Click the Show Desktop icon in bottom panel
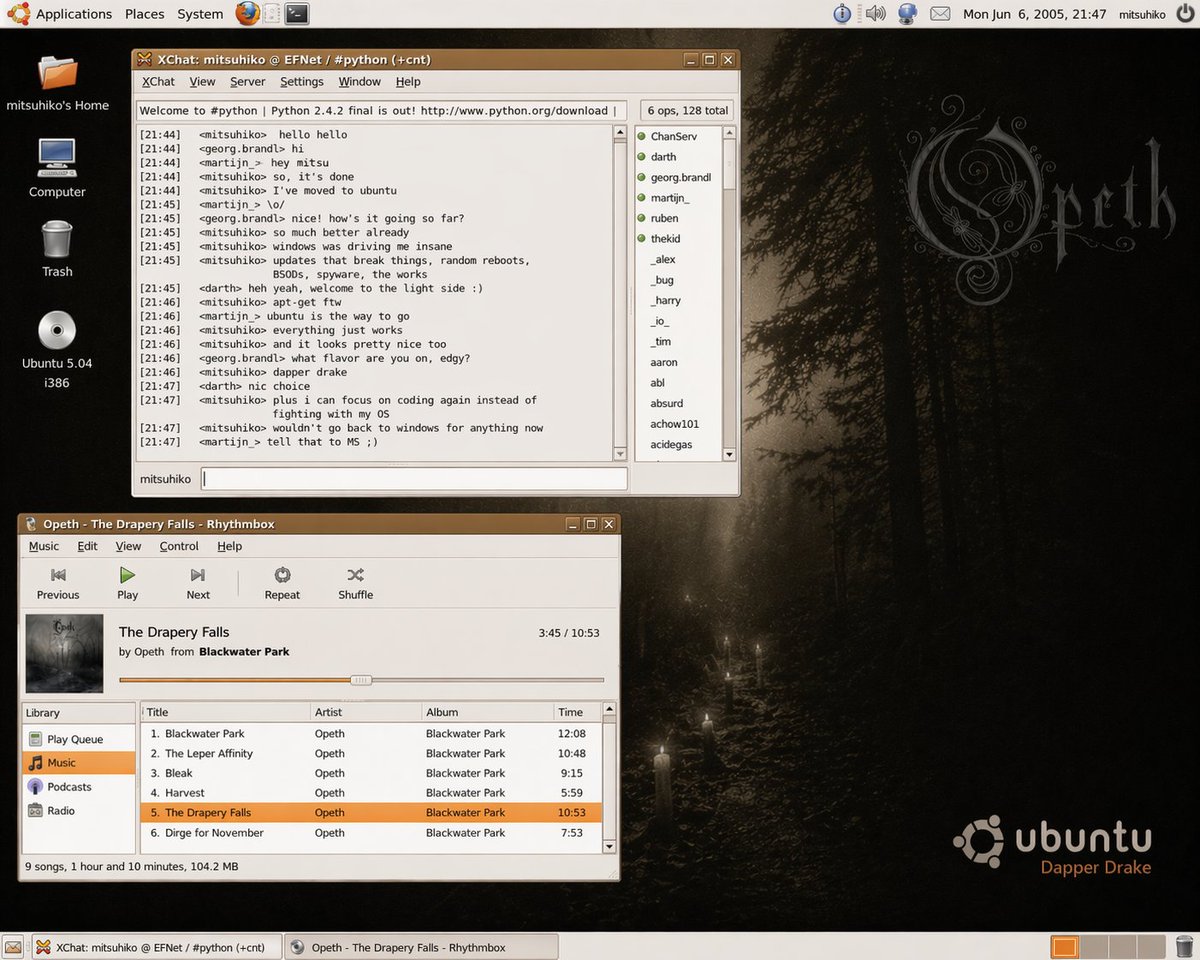The width and height of the screenshot is (1200, 960). click(13, 947)
